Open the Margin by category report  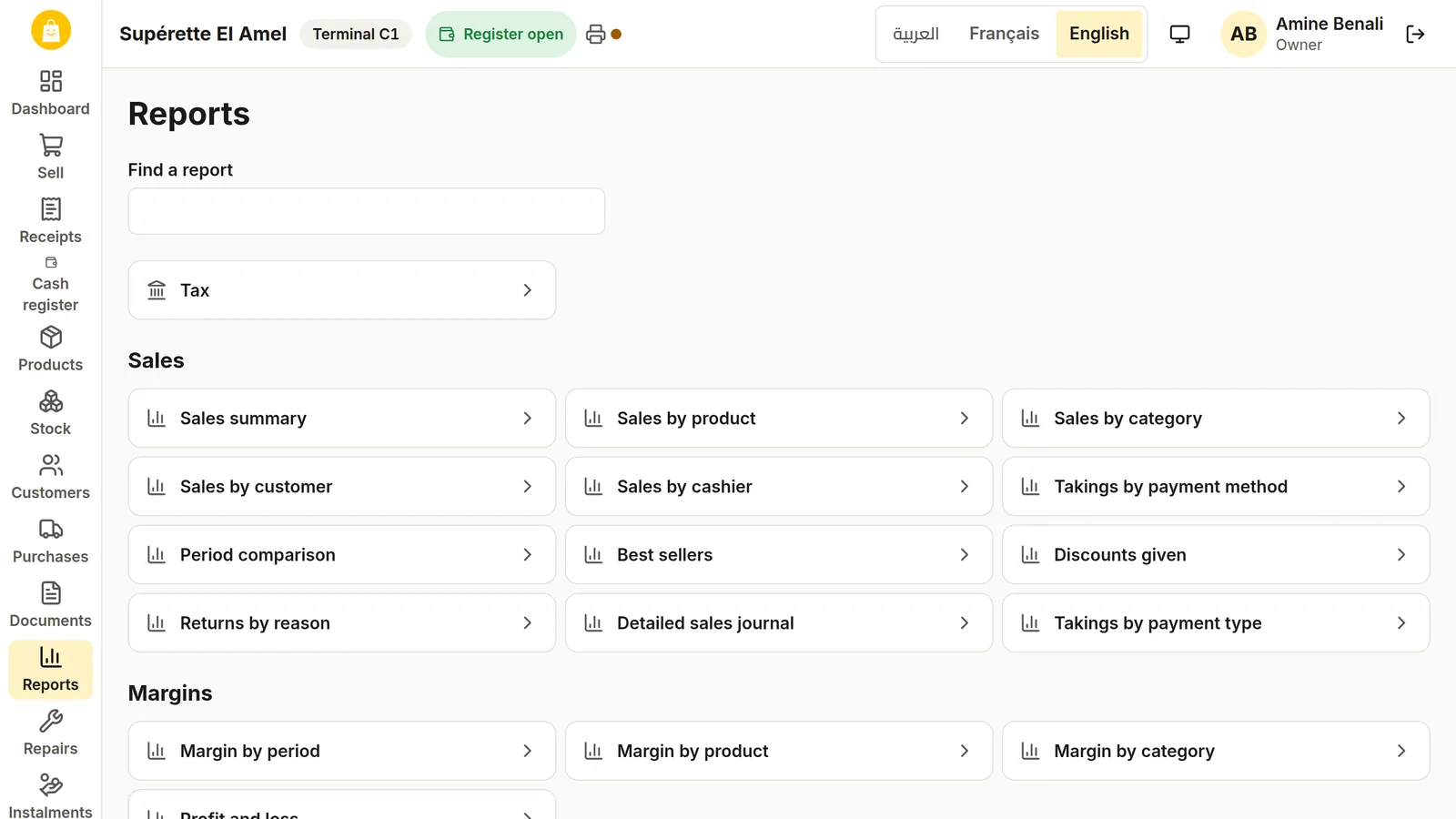[x=1216, y=751]
